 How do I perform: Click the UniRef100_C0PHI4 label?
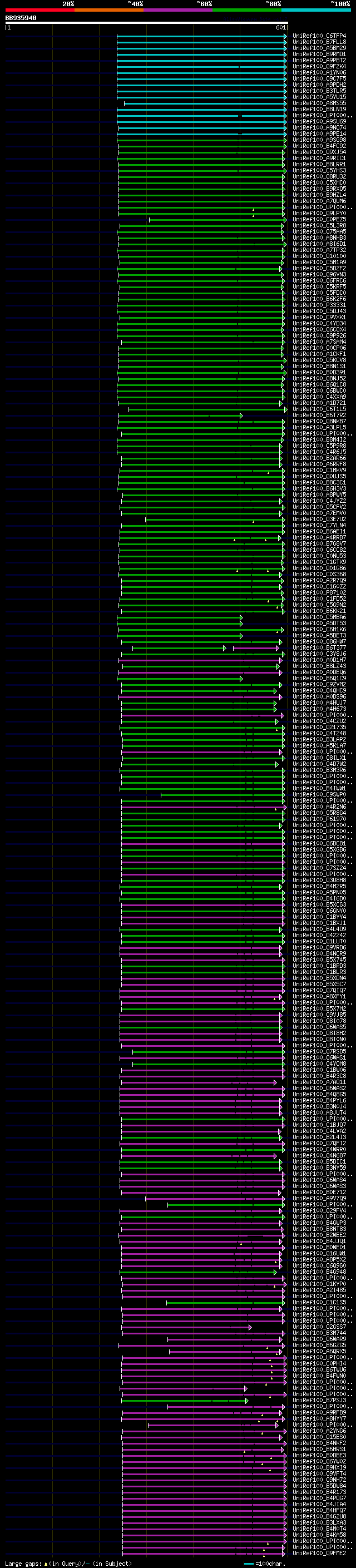(319, 1363)
